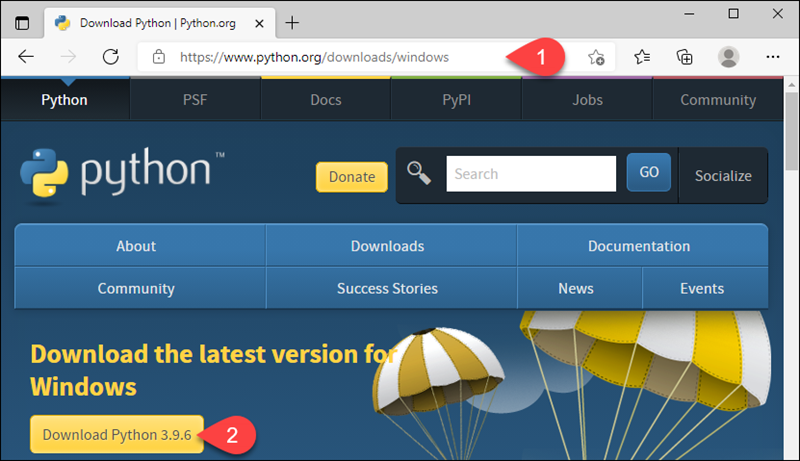View site security lock info
This screenshot has width=800, height=461.
pos(159,57)
